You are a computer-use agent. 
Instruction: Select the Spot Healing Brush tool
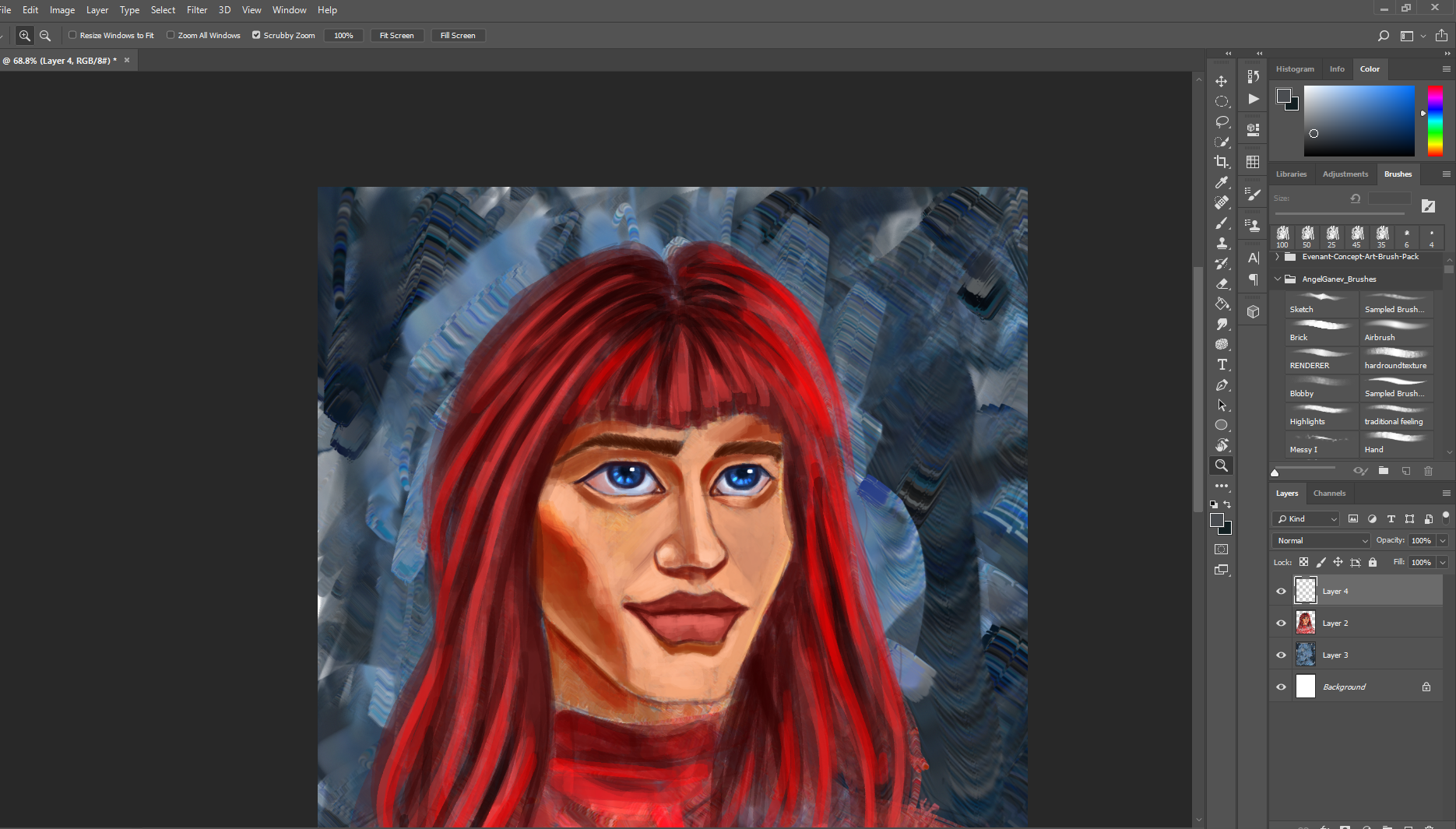(1222, 202)
